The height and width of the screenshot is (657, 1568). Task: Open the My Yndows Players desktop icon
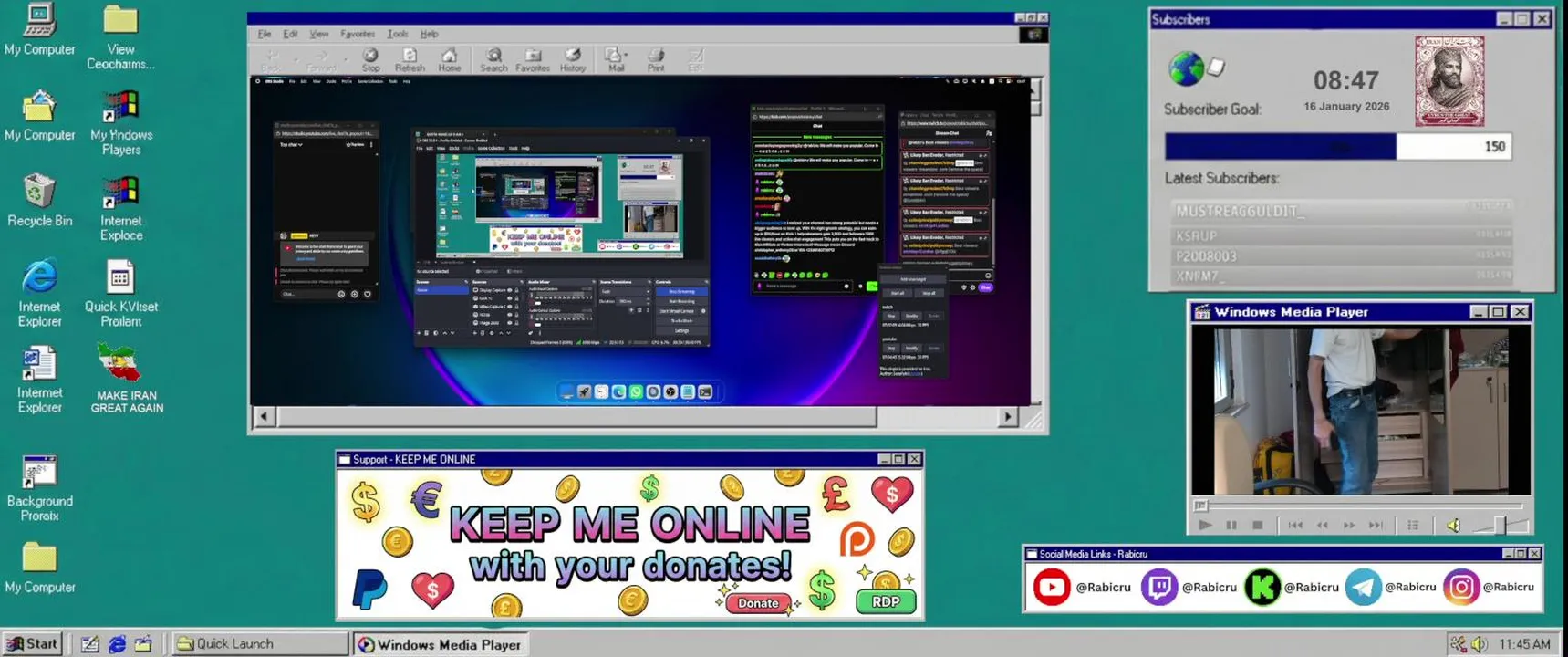coord(120,122)
